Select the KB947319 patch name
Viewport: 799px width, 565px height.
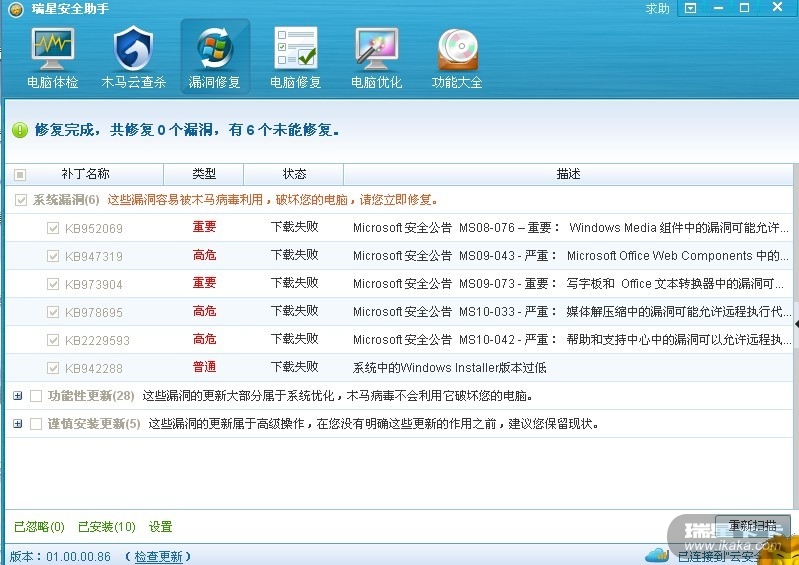coord(94,256)
